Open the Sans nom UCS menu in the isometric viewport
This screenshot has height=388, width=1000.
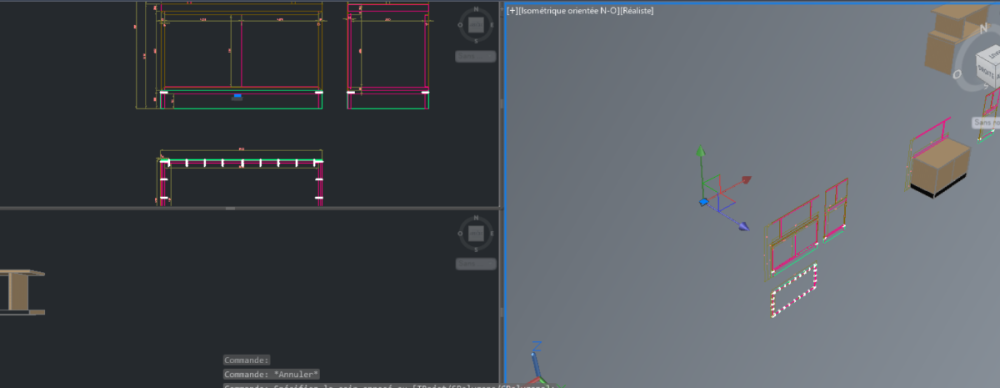click(986, 122)
